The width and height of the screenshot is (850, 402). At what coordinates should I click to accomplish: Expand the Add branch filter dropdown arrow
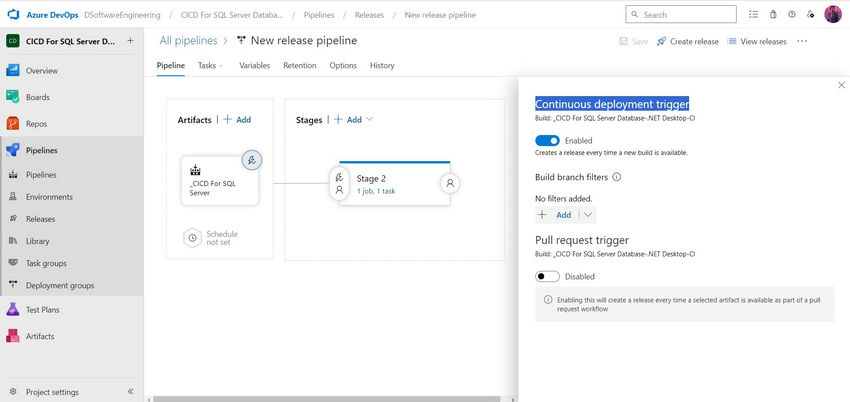(588, 214)
